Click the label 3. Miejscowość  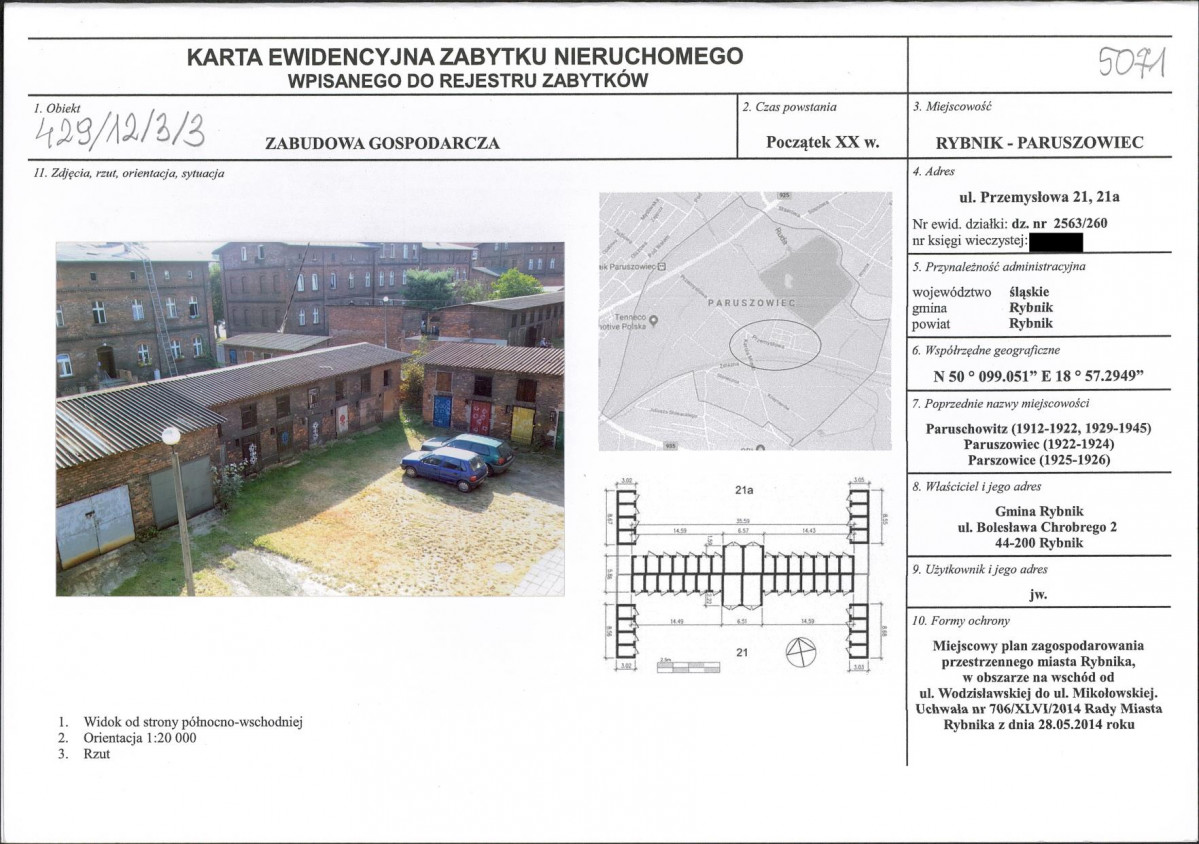pyautogui.click(x=952, y=106)
